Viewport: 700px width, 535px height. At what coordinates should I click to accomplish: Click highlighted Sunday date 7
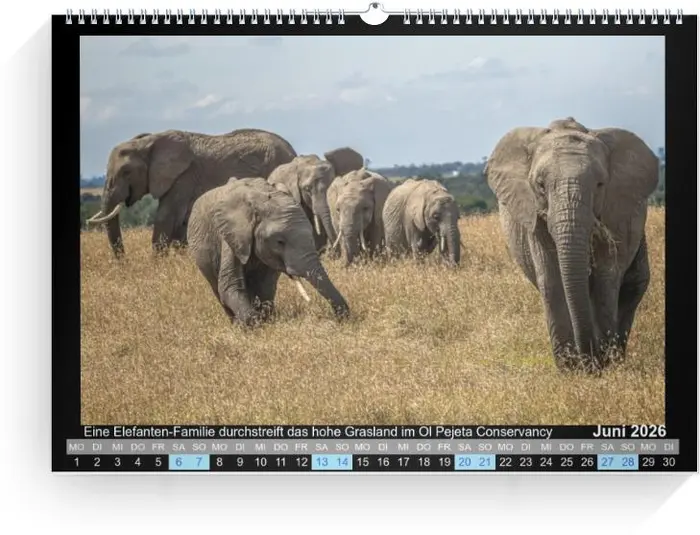(x=199, y=462)
